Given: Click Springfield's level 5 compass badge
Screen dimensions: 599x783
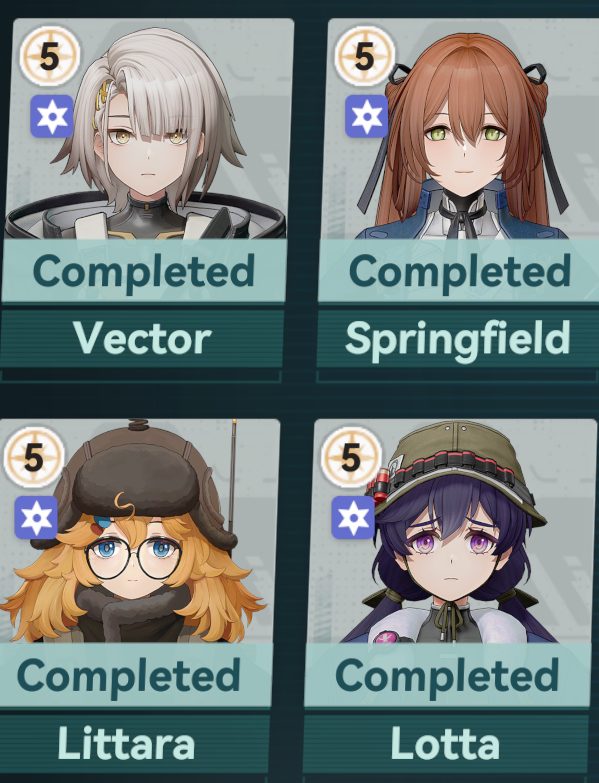Looking at the screenshot, I should tap(364, 56).
